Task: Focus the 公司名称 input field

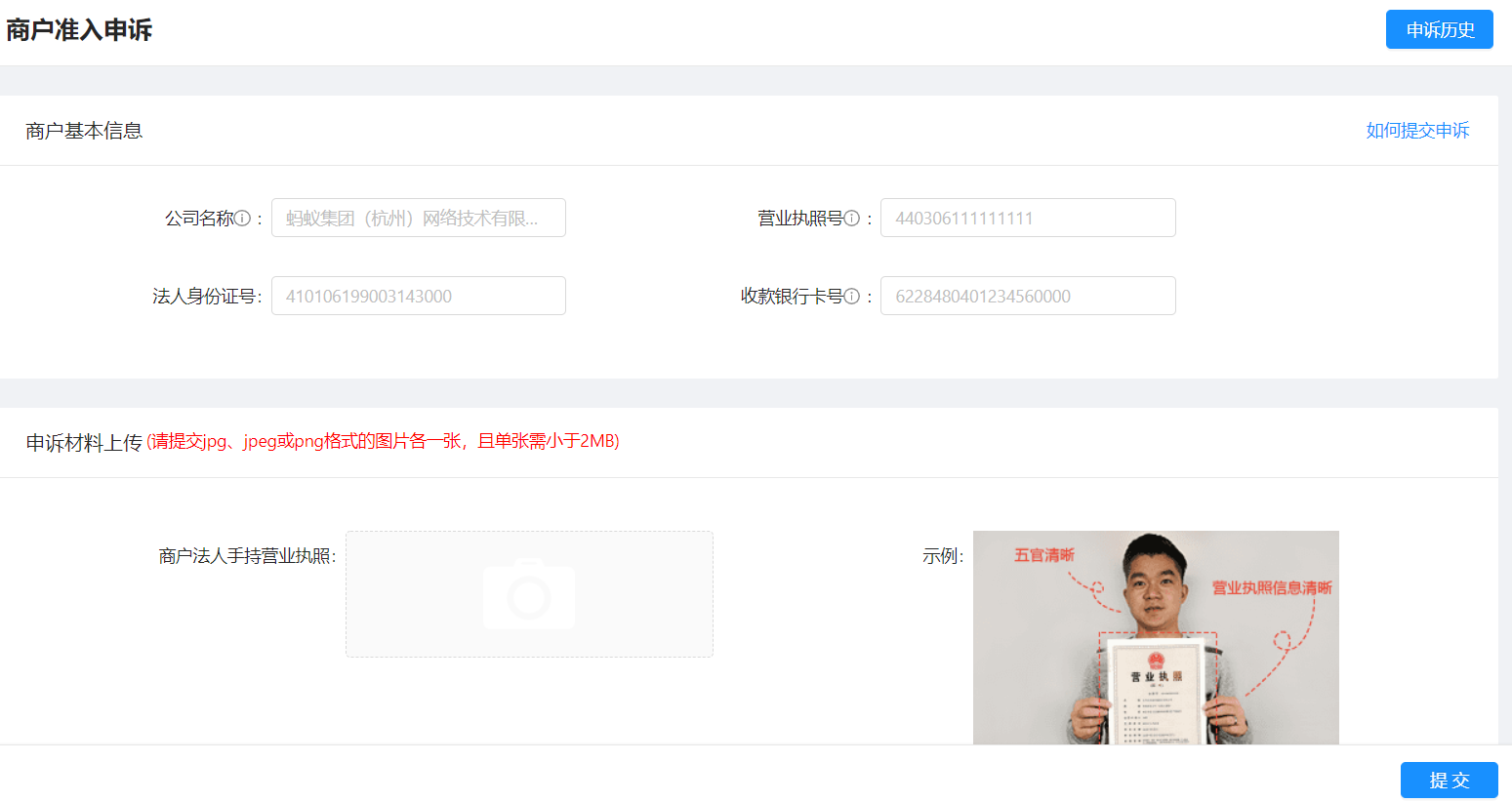Action: pyautogui.click(x=419, y=218)
